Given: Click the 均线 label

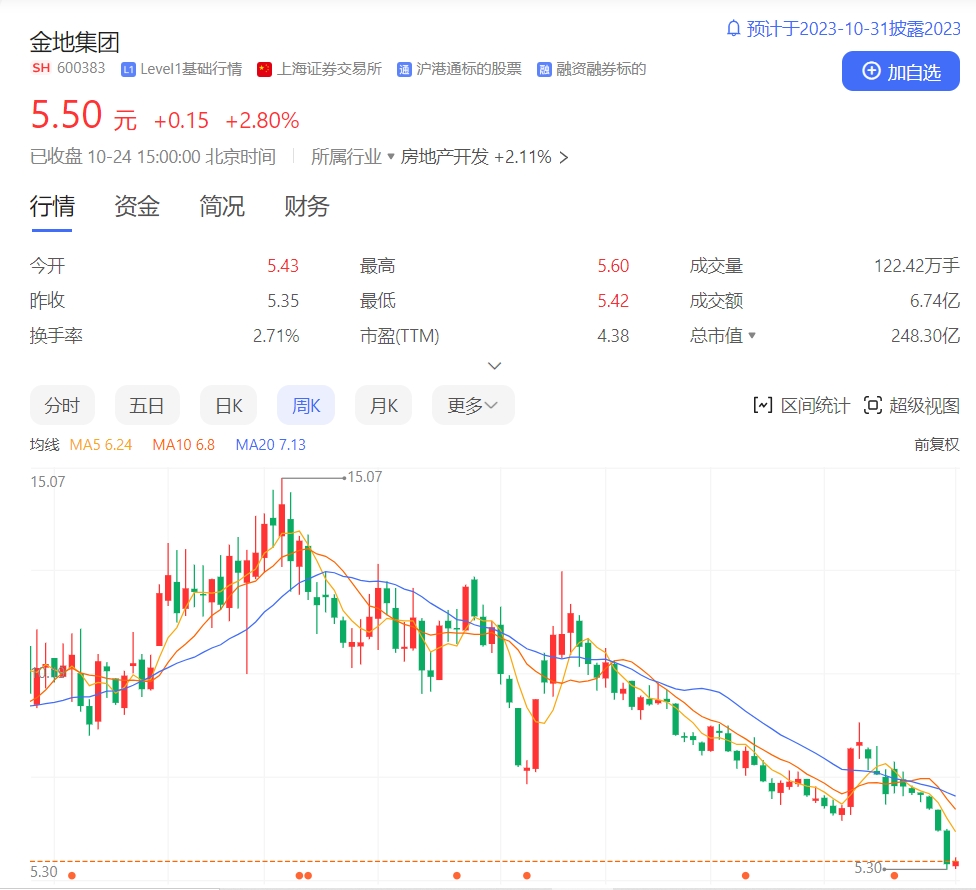Looking at the screenshot, I should [x=45, y=444].
